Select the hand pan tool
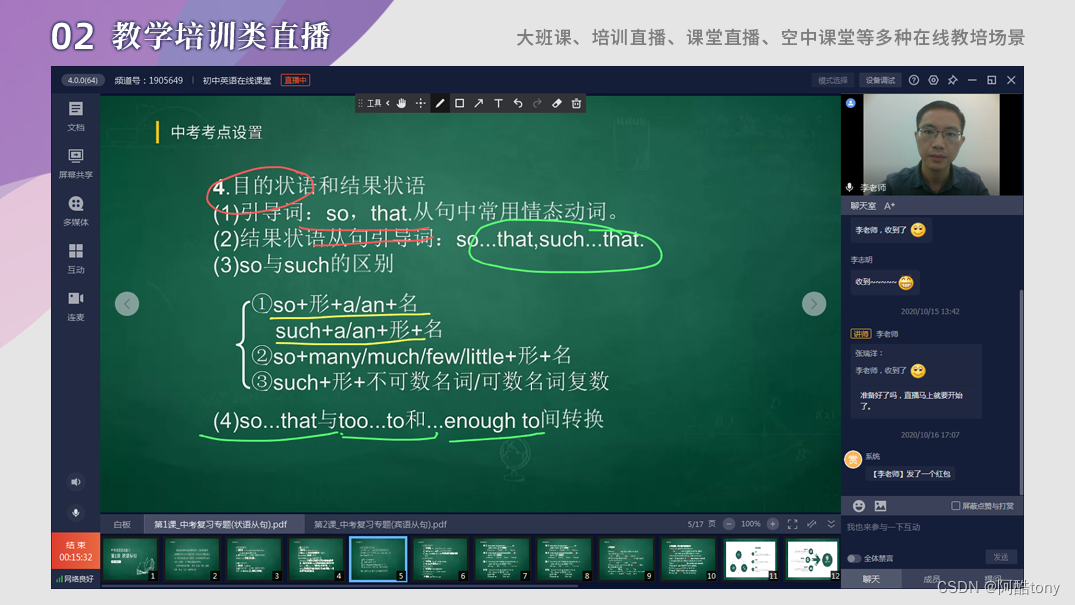The image size is (1075, 605). [401, 104]
